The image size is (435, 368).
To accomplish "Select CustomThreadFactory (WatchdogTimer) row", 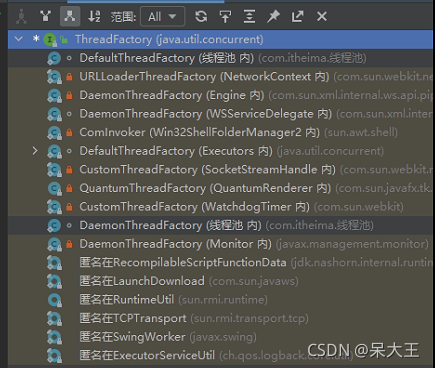I will click(x=221, y=207).
